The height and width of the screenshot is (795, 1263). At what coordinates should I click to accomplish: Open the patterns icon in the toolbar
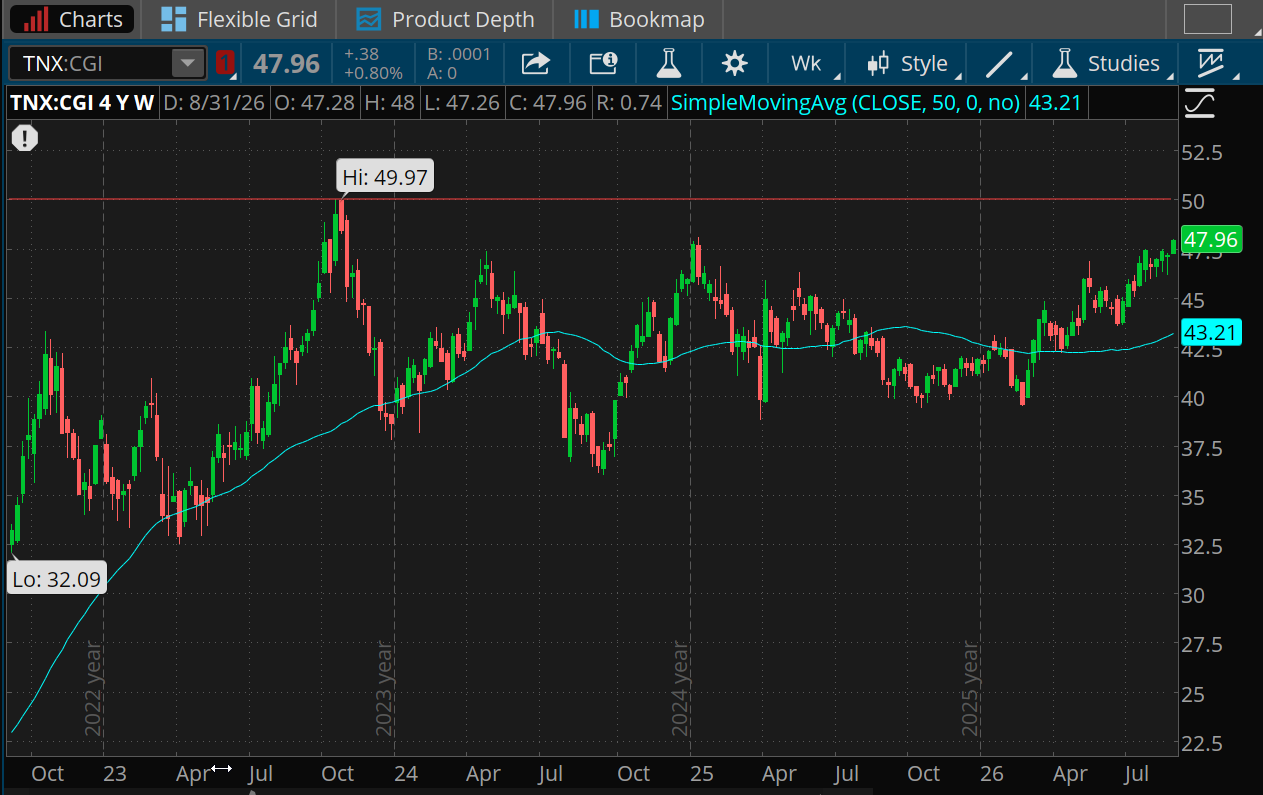(1212, 64)
